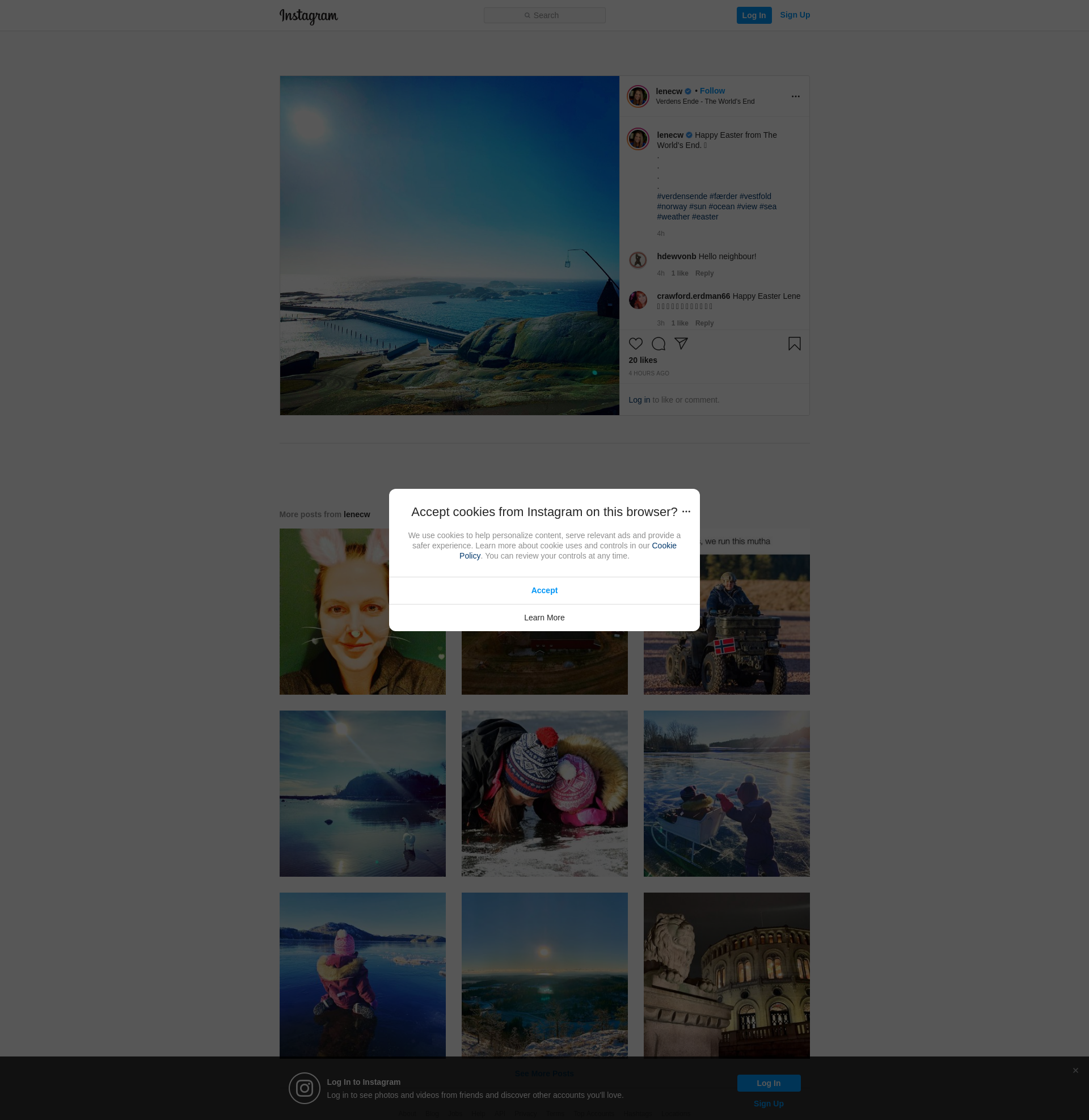This screenshot has height=1120, width=1089.
Task: Follow the lenecw account
Action: (712, 91)
